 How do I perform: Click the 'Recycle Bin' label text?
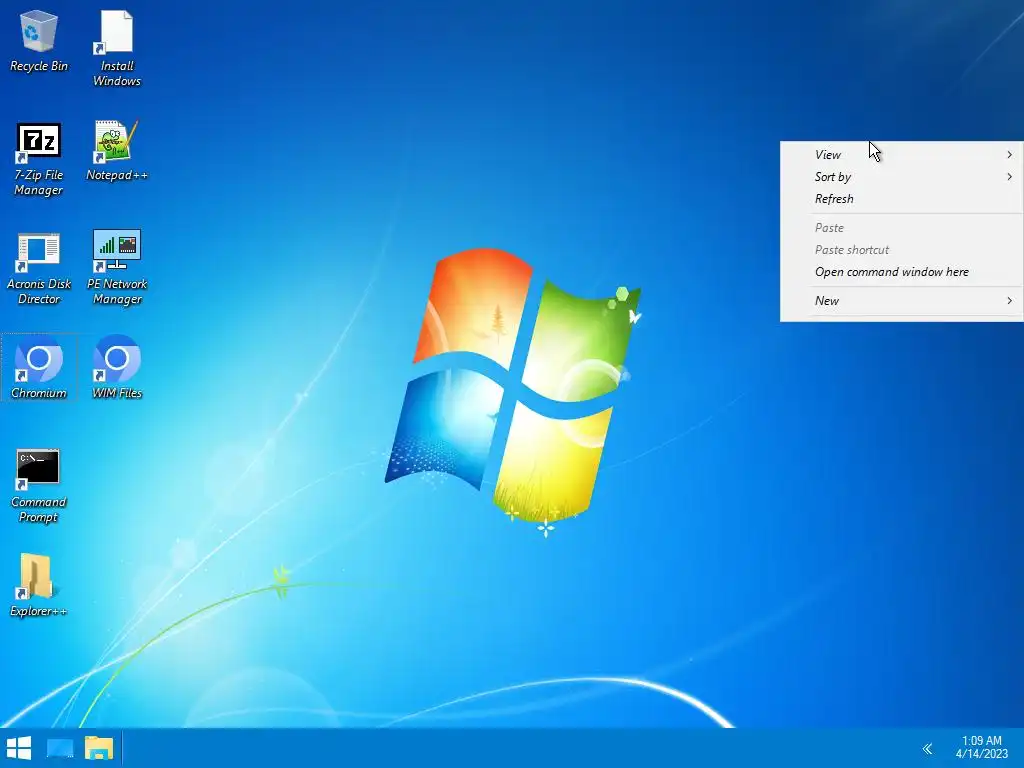tap(39, 66)
